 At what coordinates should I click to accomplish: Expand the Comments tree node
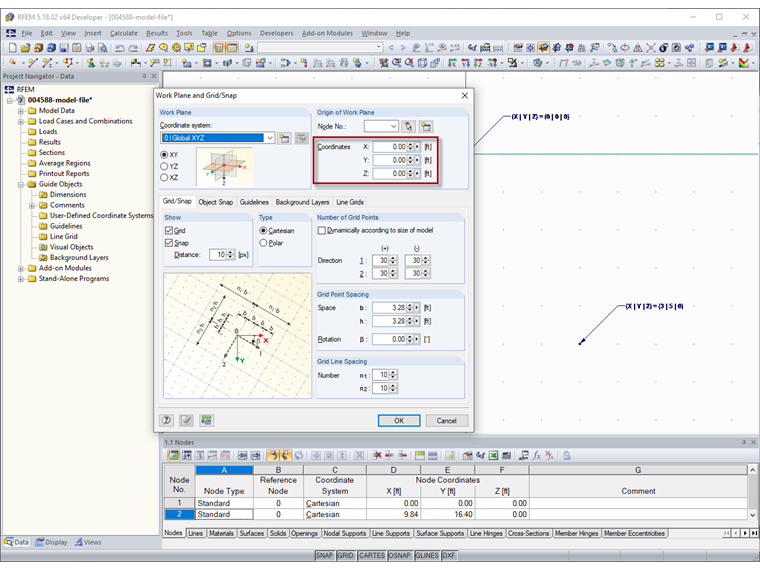point(32,206)
